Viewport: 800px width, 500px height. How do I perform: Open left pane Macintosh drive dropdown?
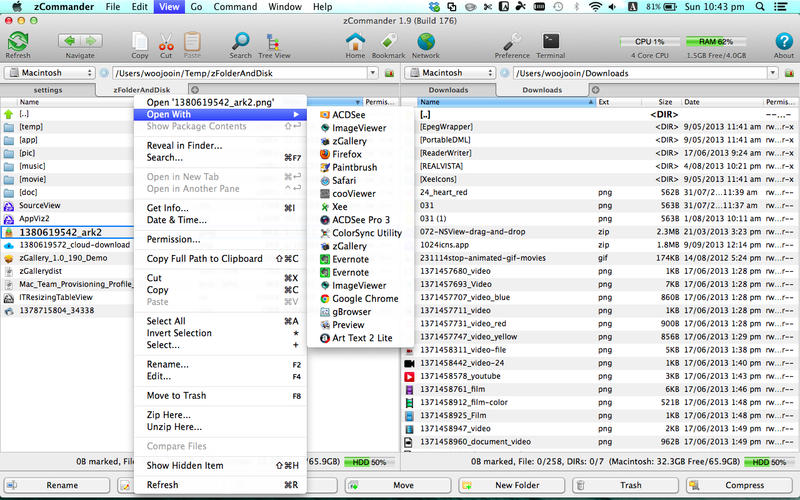(x=49, y=73)
